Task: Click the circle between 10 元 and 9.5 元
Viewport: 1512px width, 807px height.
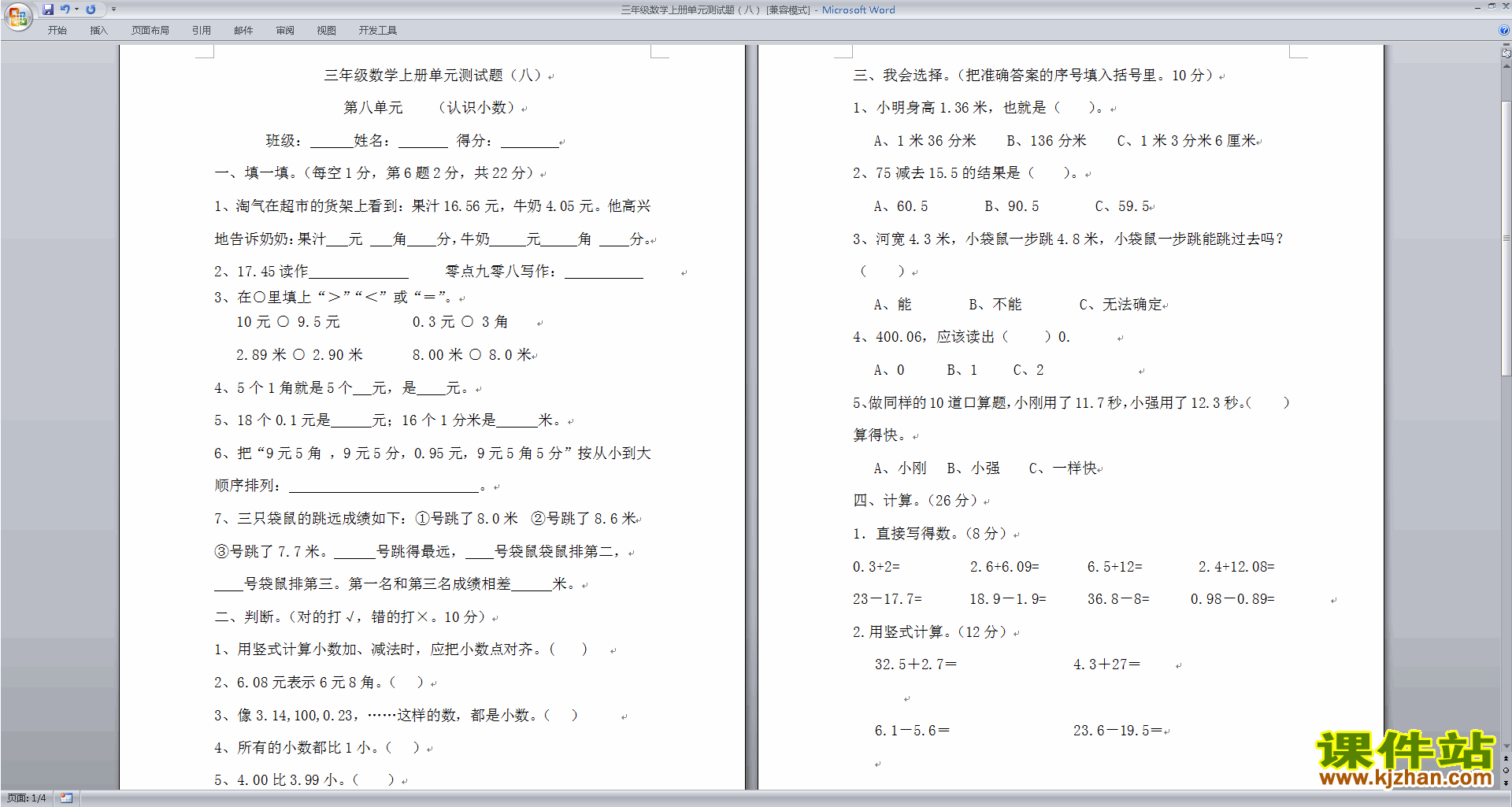Action: coord(283,321)
